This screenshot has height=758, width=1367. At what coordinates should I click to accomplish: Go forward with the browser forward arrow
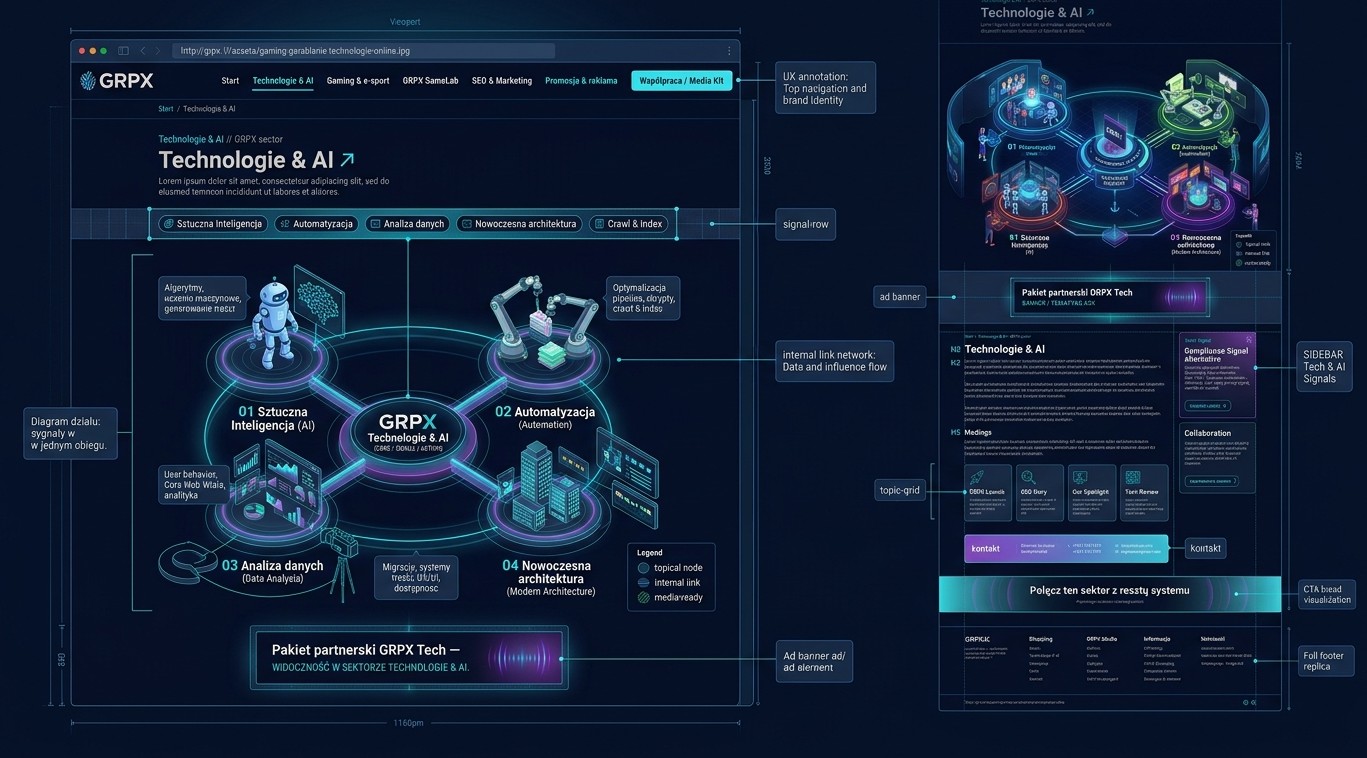coord(160,50)
